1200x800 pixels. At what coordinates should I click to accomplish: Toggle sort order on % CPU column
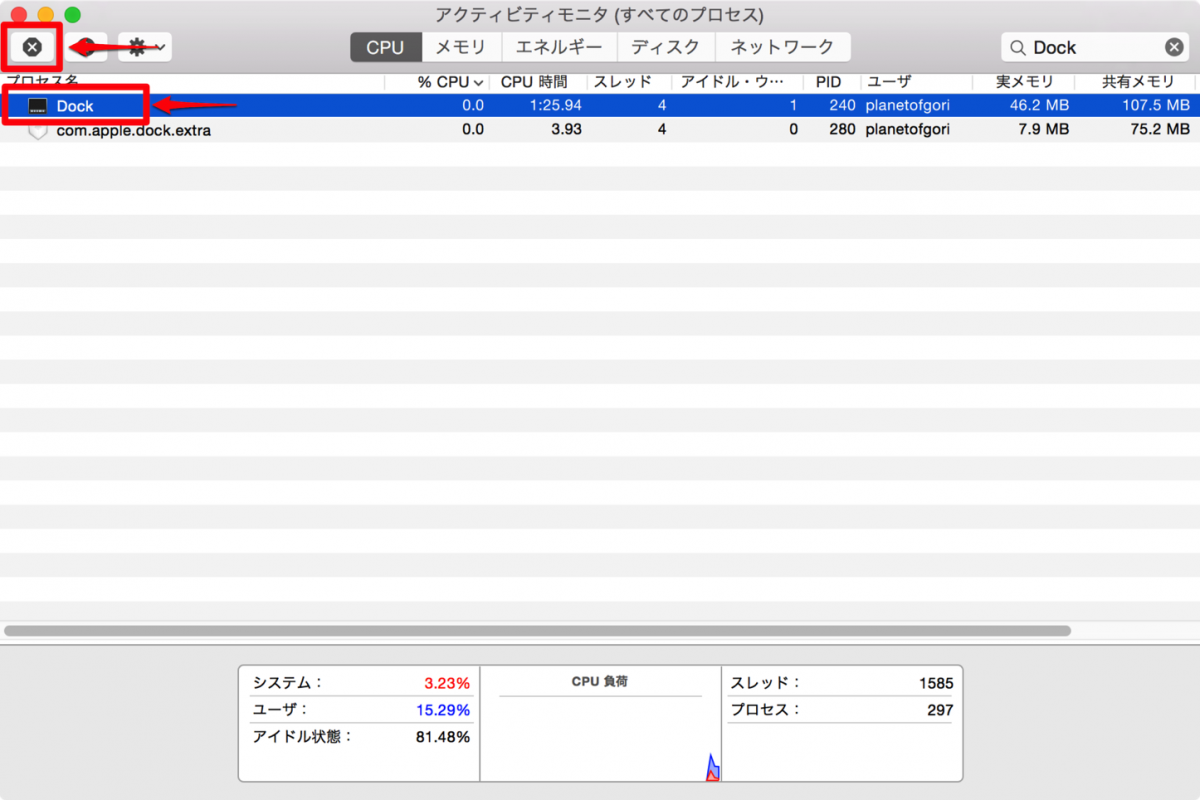pyautogui.click(x=450, y=82)
